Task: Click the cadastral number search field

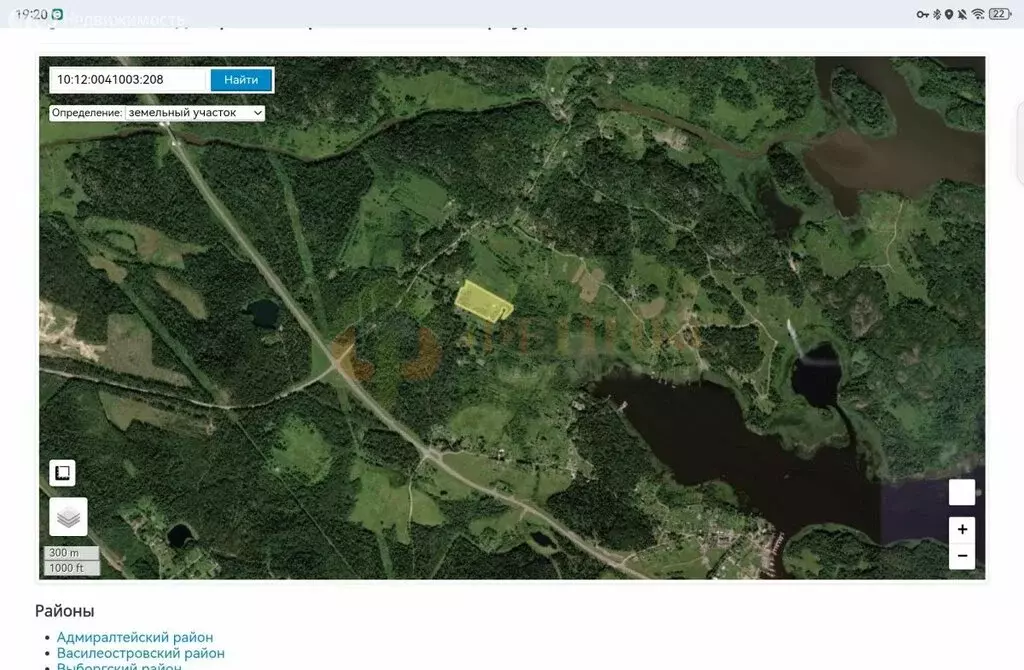Action: point(129,80)
